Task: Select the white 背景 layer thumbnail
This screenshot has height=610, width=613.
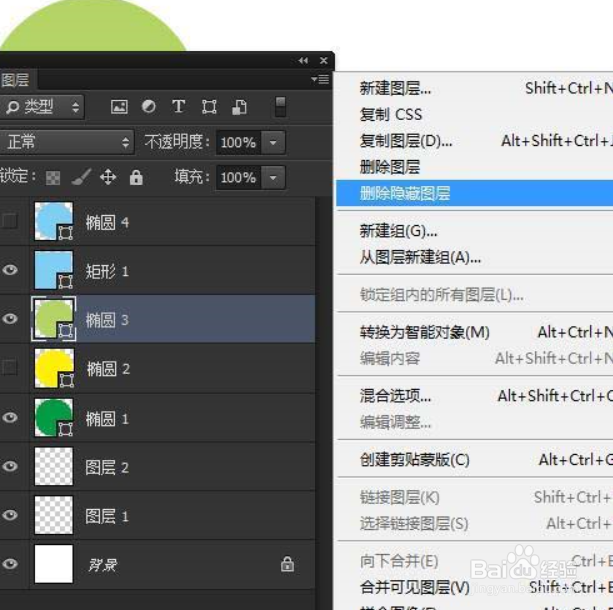Action: point(54,564)
